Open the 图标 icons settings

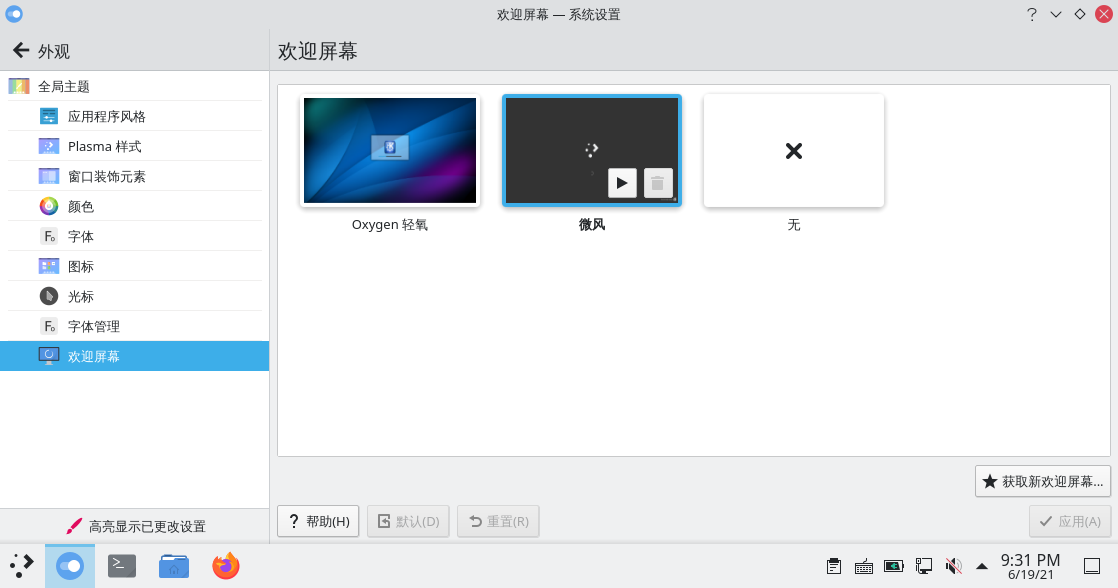(80, 267)
